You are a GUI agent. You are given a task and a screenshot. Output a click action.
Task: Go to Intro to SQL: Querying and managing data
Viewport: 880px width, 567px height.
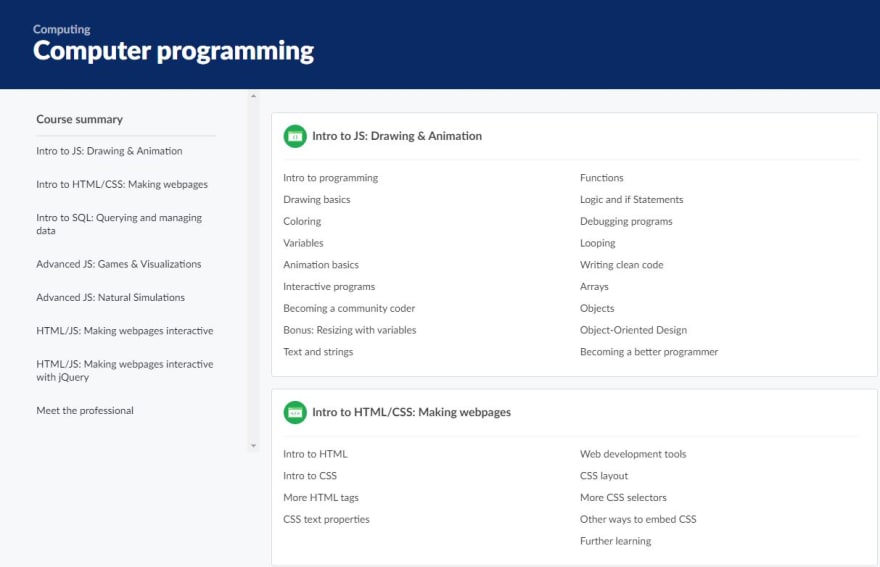(x=119, y=224)
